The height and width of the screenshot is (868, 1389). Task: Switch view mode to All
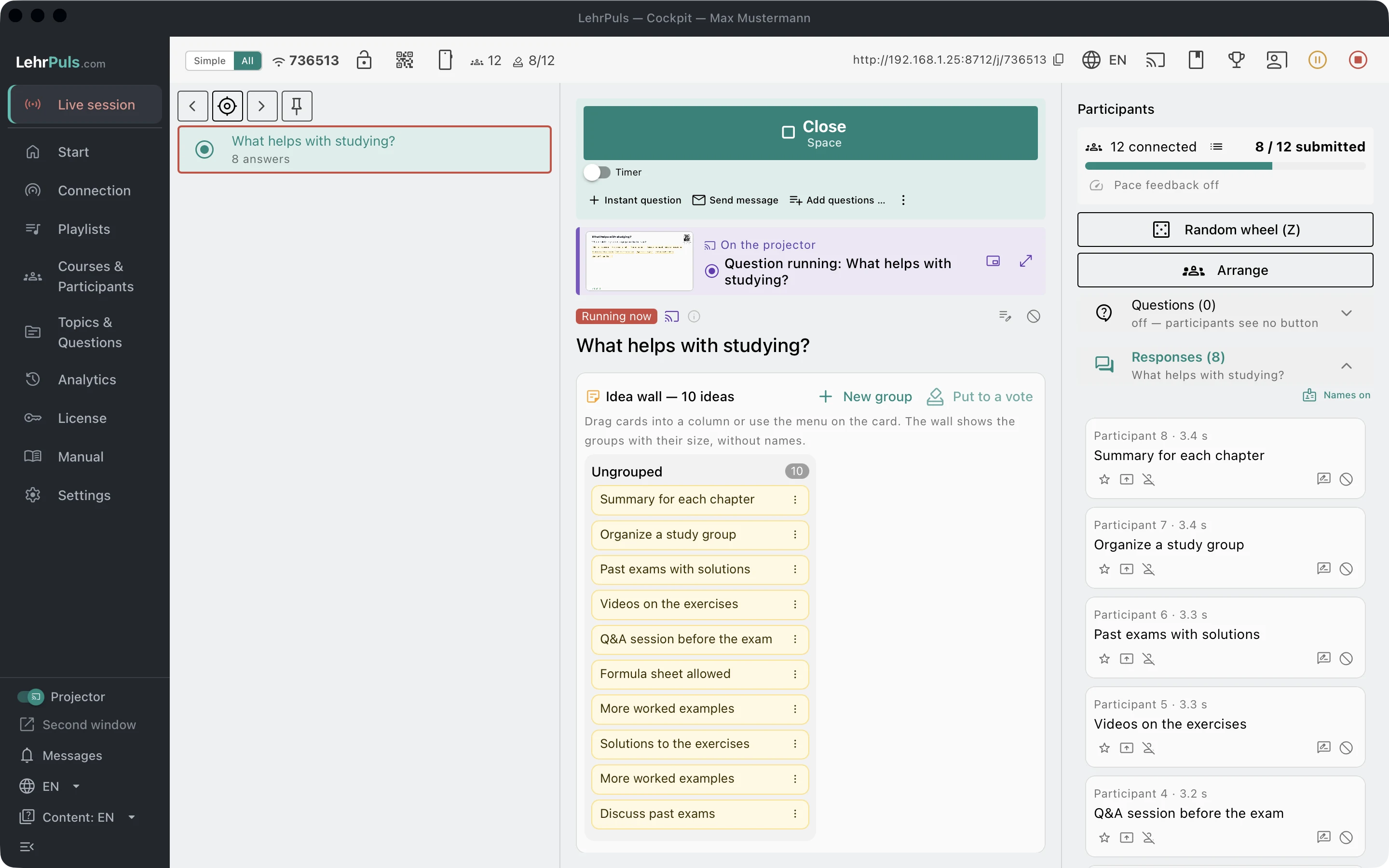click(x=247, y=60)
